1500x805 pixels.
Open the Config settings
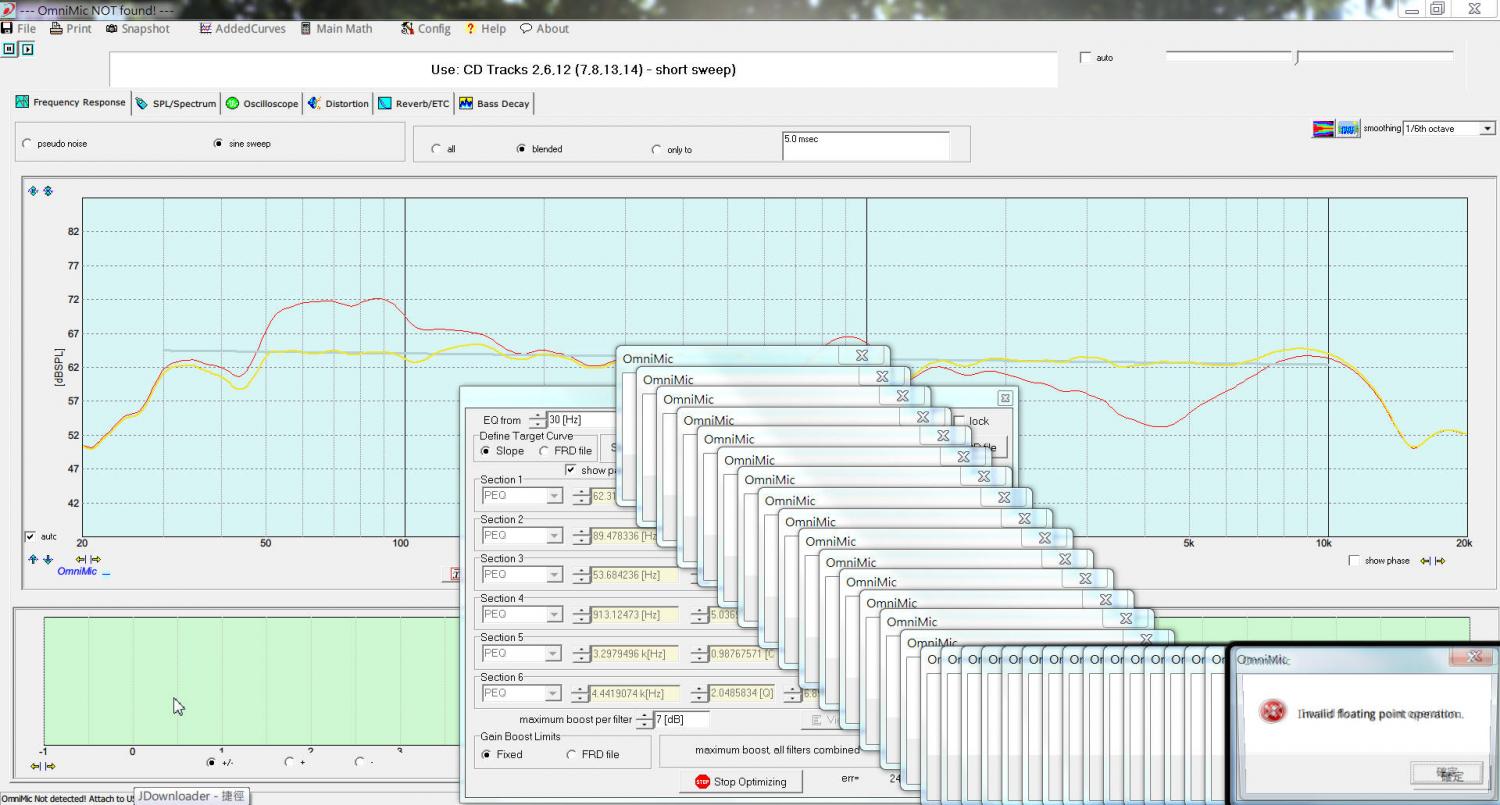426,29
